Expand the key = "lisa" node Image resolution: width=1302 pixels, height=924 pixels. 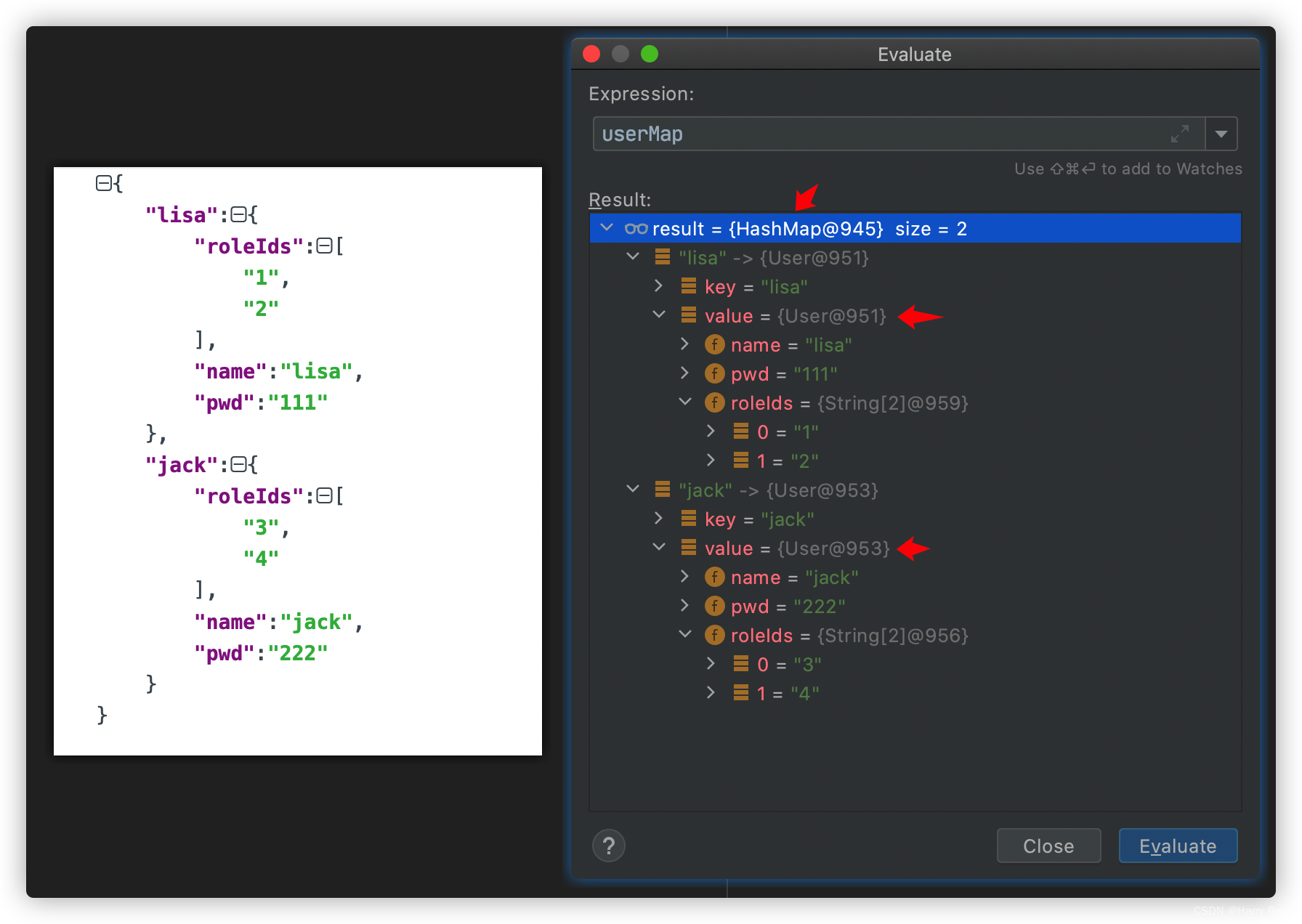click(x=658, y=286)
